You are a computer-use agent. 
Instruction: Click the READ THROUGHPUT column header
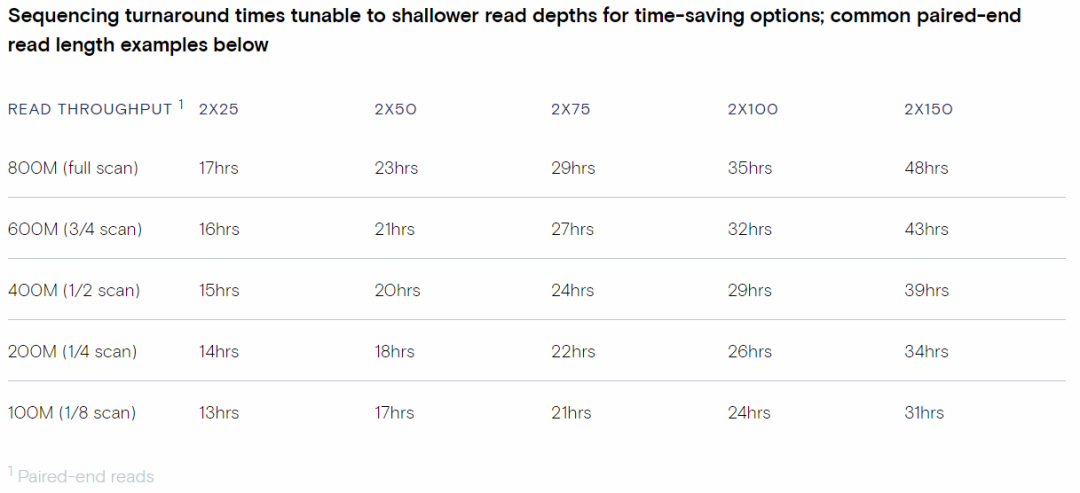click(90, 110)
